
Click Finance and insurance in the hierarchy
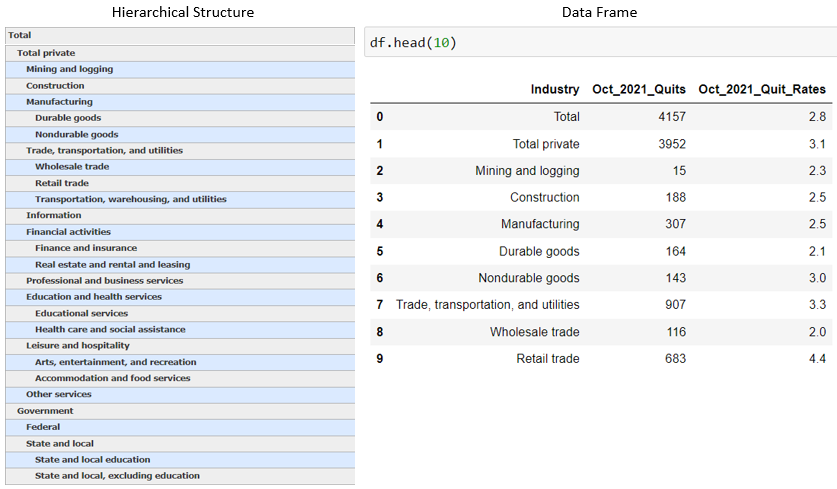pyautogui.click(x=86, y=248)
